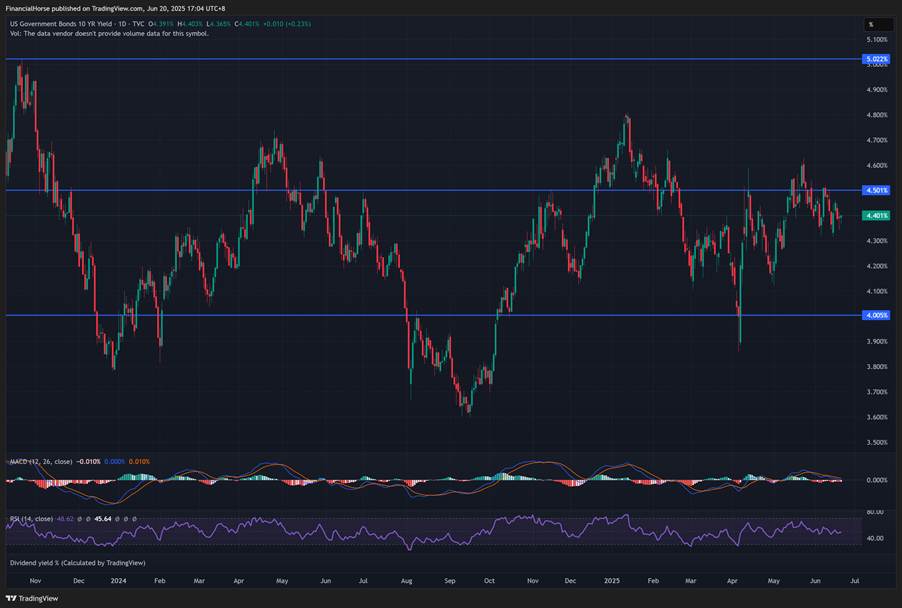The image size is (902, 608).
Task: Select the 5.022% horizontal line price tag
Action: pos(876,59)
